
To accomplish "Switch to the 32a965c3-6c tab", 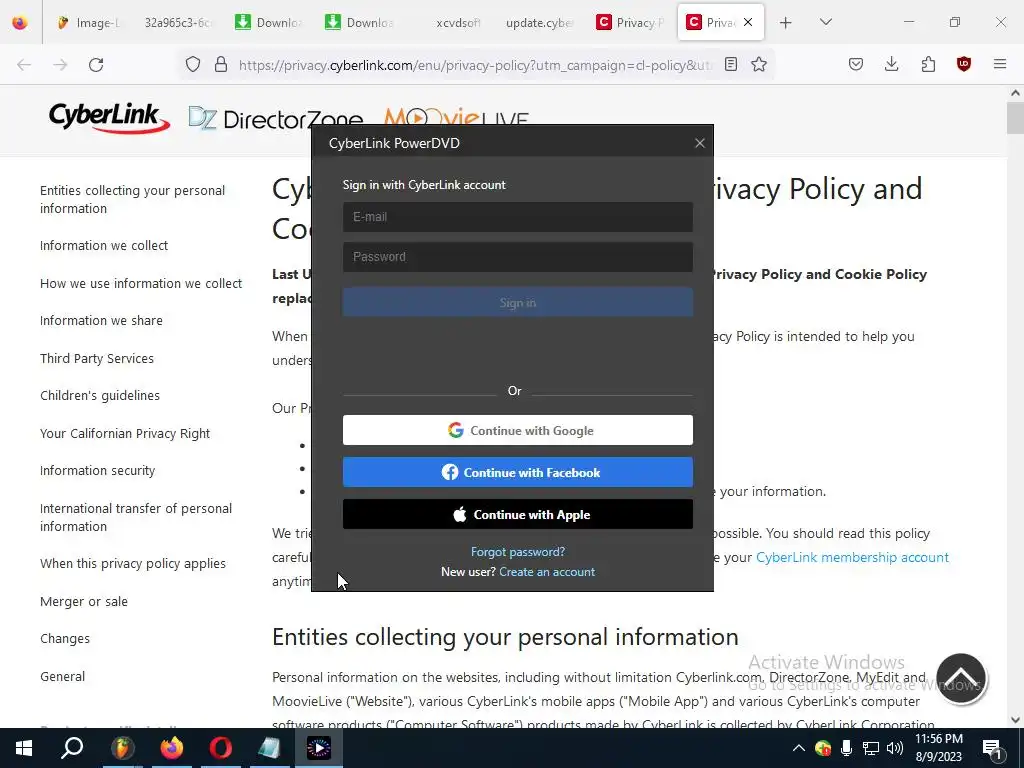I will (176, 23).
